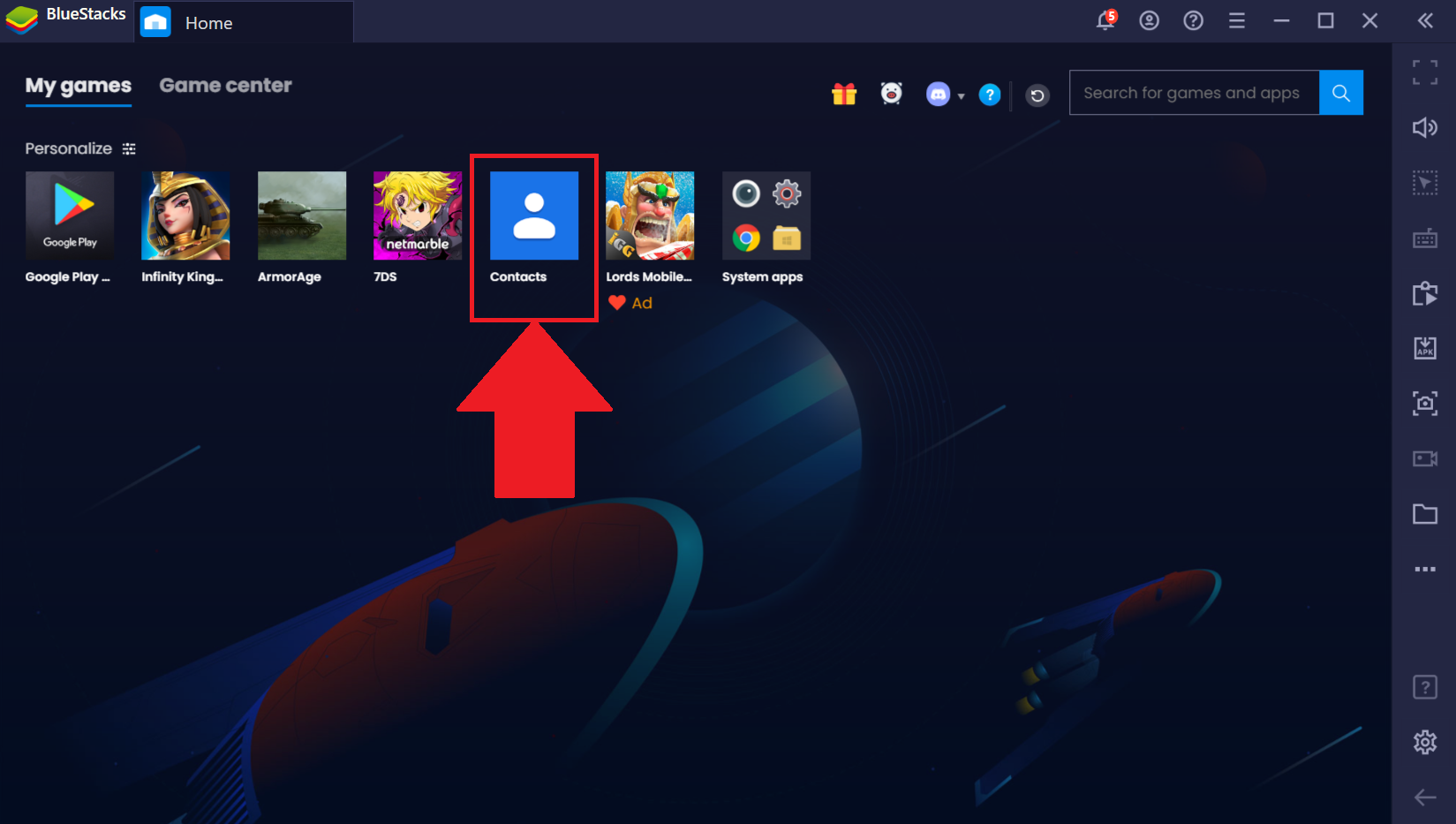Click the refresh circular arrow icon
Image resolution: width=1456 pixels, height=824 pixels.
[1037, 94]
